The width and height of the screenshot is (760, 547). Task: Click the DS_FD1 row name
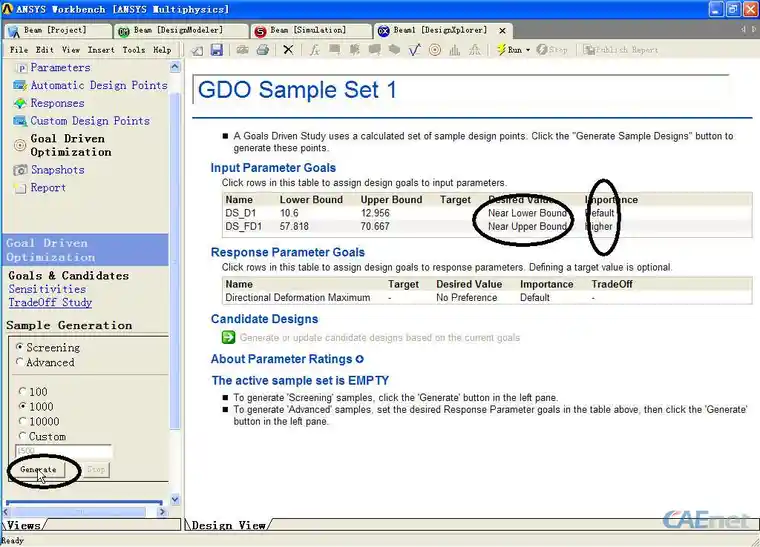tap(243, 226)
